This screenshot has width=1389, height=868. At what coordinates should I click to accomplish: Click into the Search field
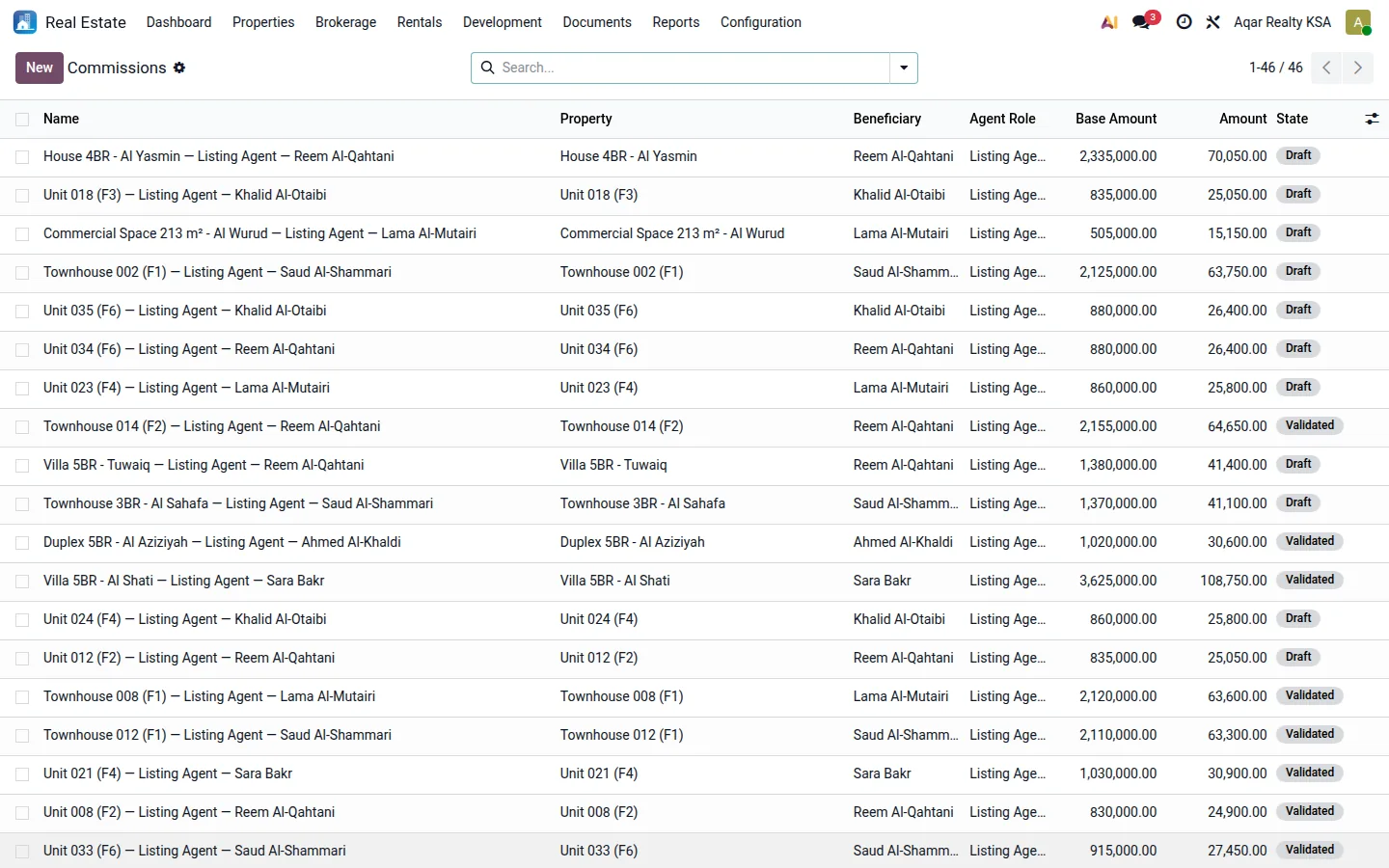(x=693, y=68)
